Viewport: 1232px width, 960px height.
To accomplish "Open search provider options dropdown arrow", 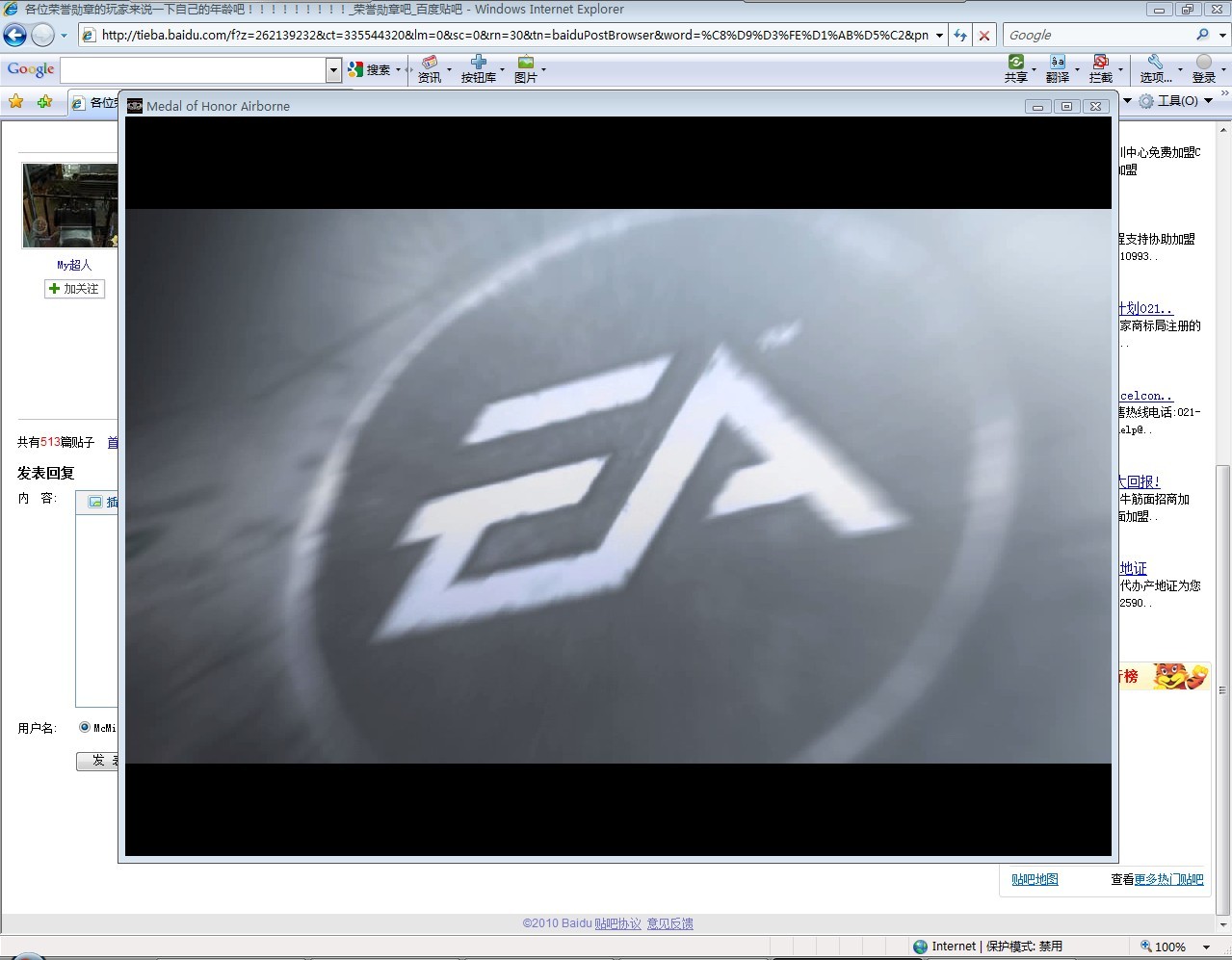I will pyautogui.click(x=1221, y=36).
